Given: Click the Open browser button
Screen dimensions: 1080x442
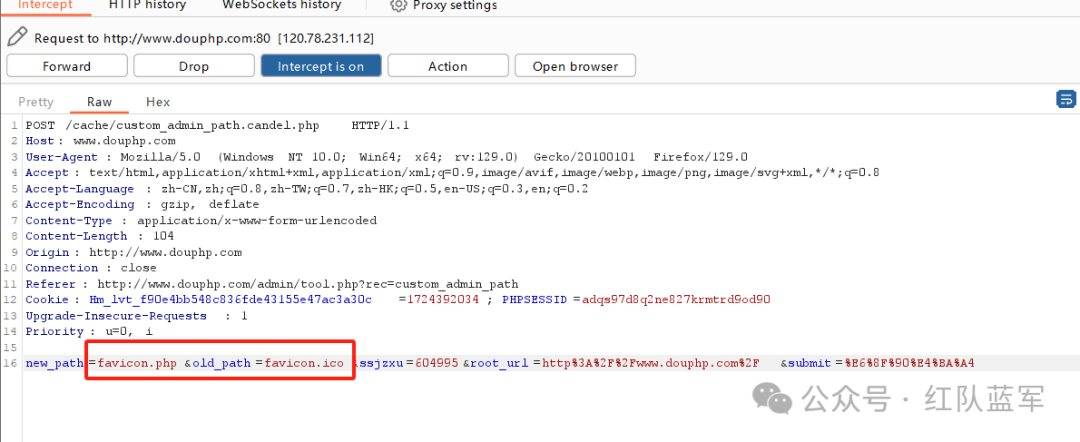Looking at the screenshot, I should click(x=575, y=66).
